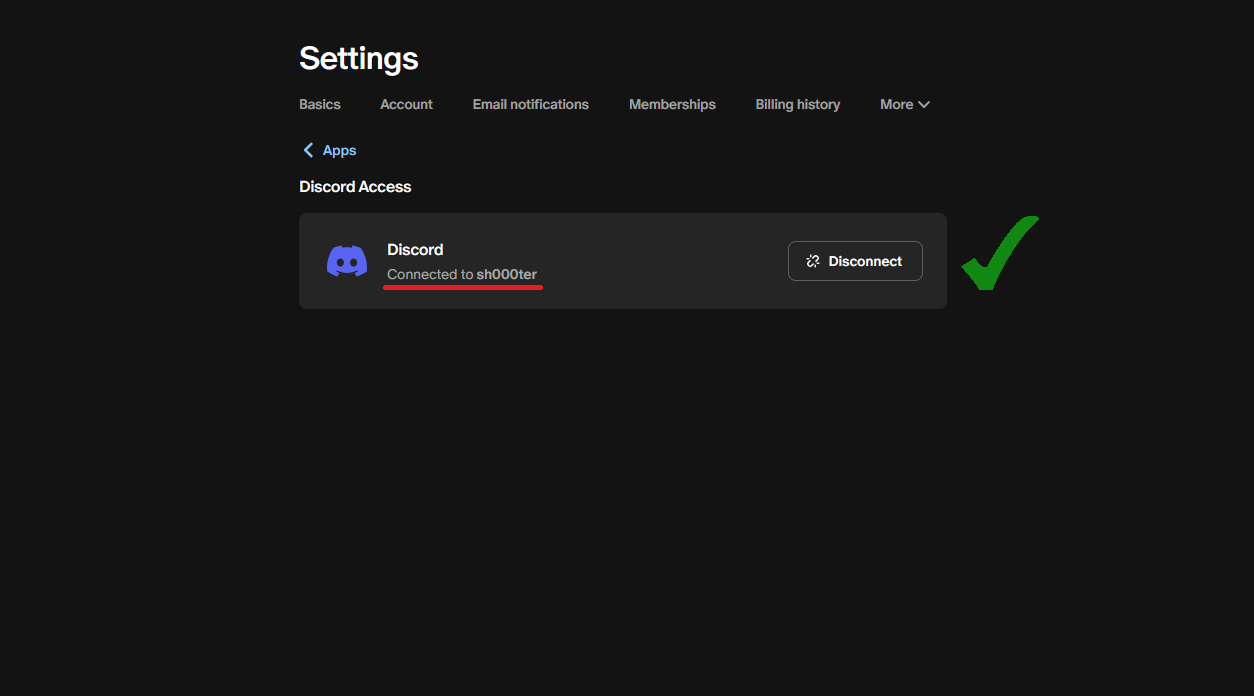Click the 'Discord Access' heading
The width and height of the screenshot is (1254, 696).
pyautogui.click(x=355, y=187)
